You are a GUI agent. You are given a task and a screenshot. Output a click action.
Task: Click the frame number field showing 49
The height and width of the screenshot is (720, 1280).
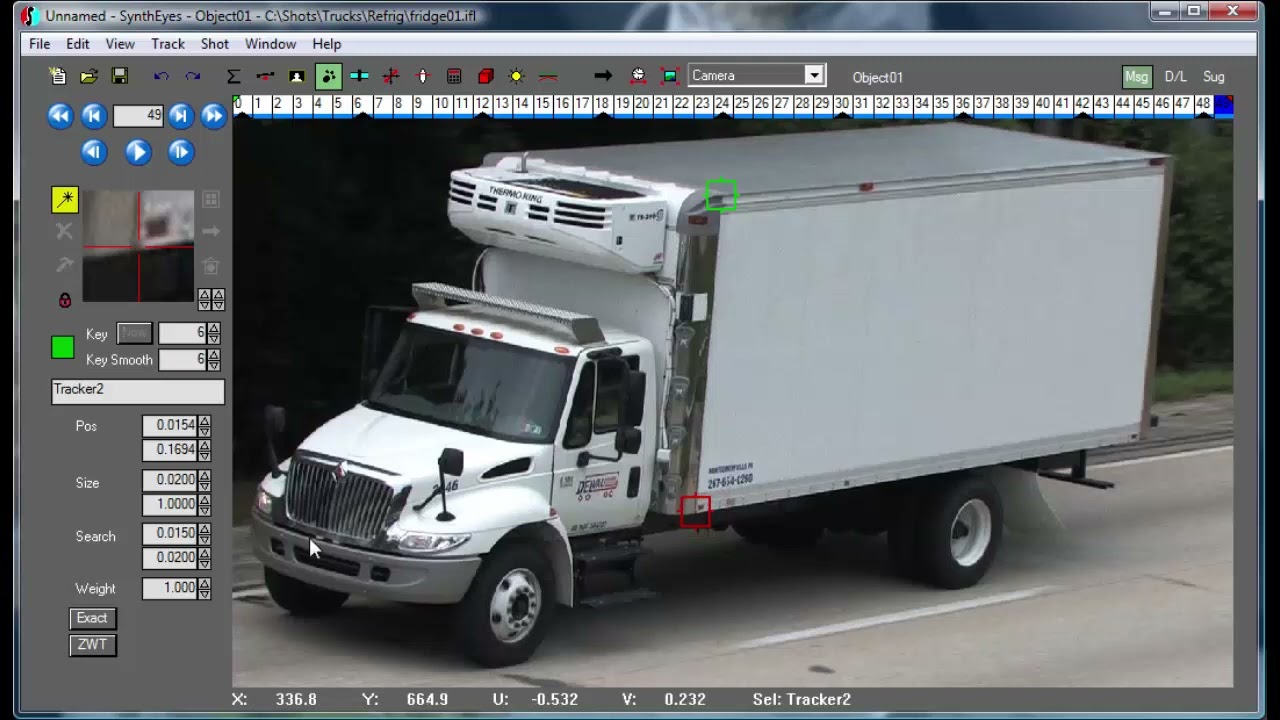[x=138, y=115]
